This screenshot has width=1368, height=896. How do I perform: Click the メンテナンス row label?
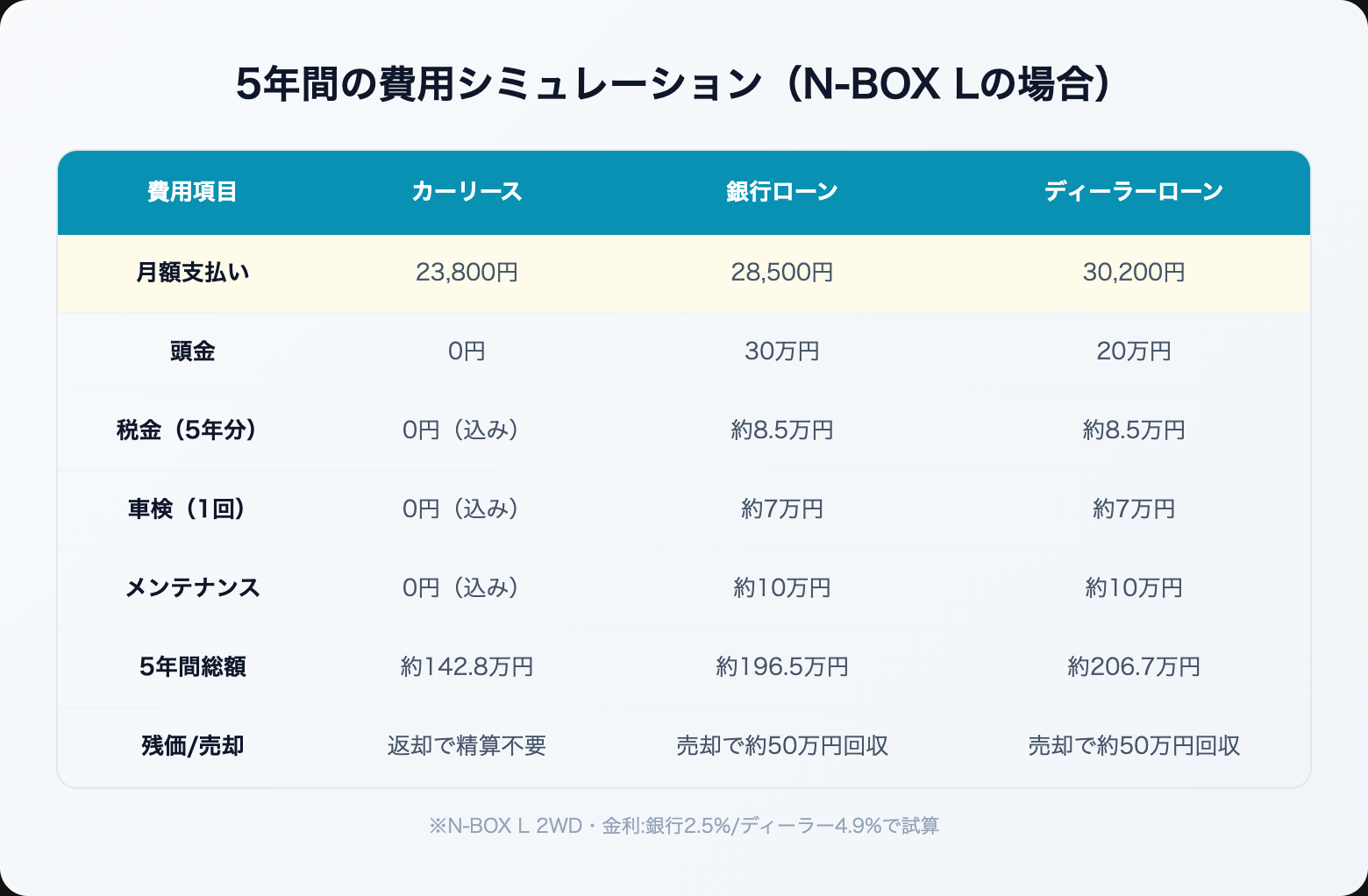[192, 588]
